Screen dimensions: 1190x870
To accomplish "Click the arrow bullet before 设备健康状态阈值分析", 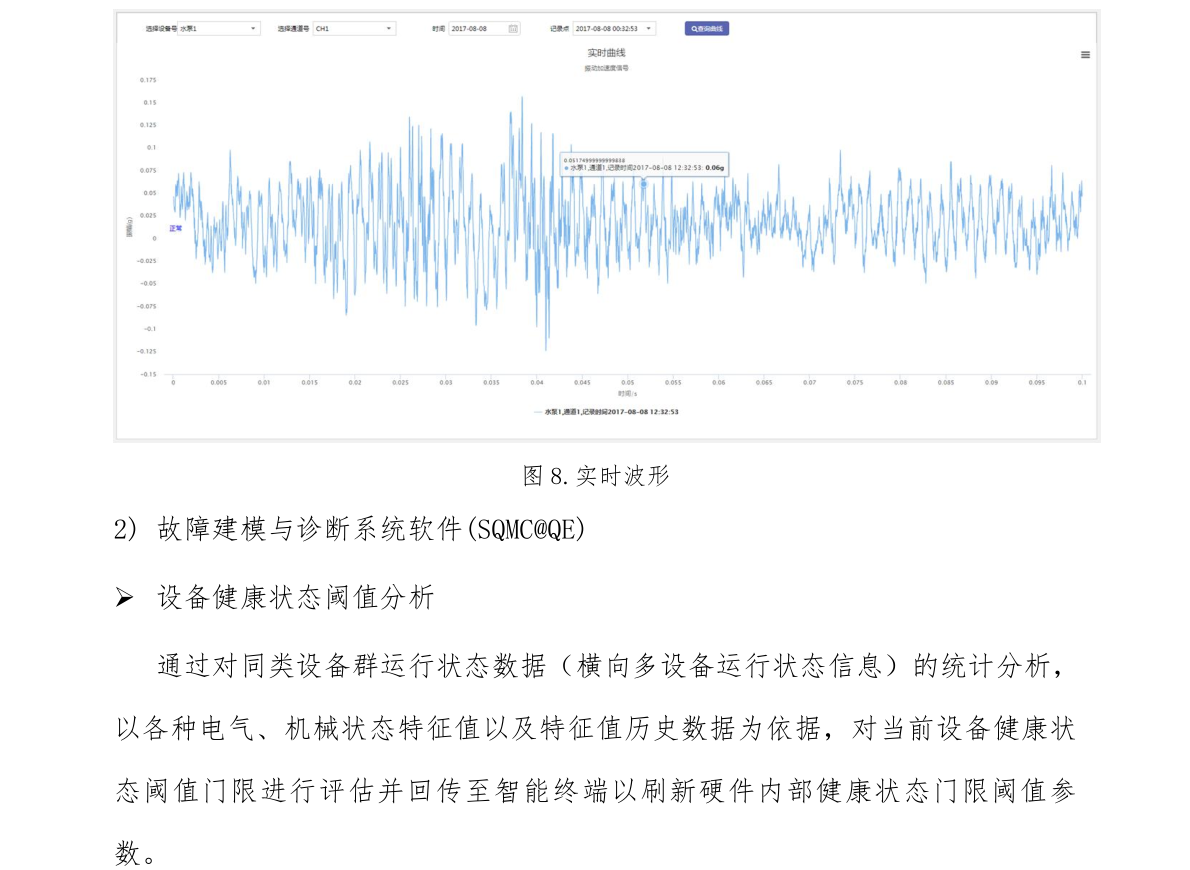I will coord(124,599).
